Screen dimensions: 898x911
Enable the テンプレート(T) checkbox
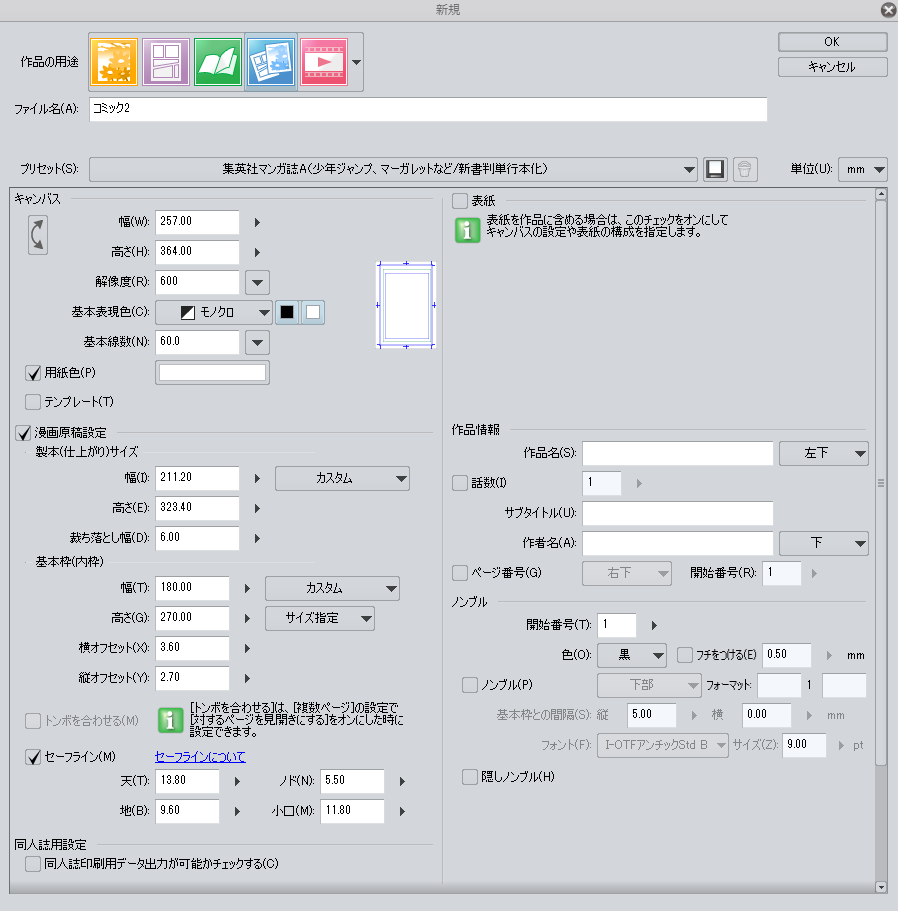33,401
